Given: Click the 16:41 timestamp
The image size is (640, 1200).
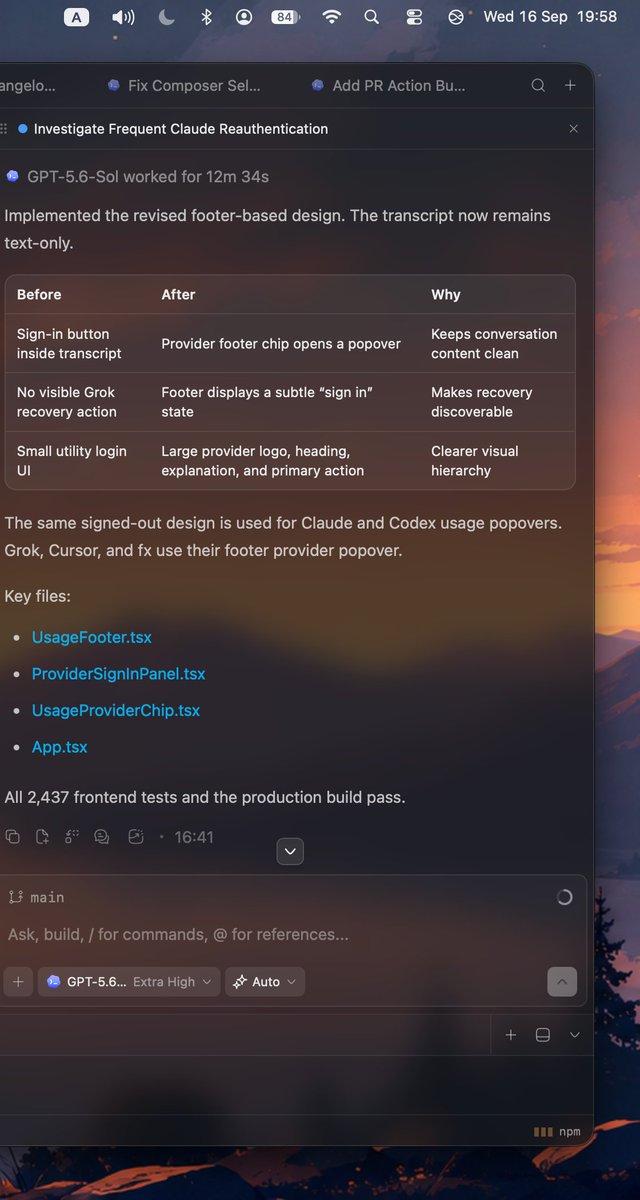Looking at the screenshot, I should [194, 837].
